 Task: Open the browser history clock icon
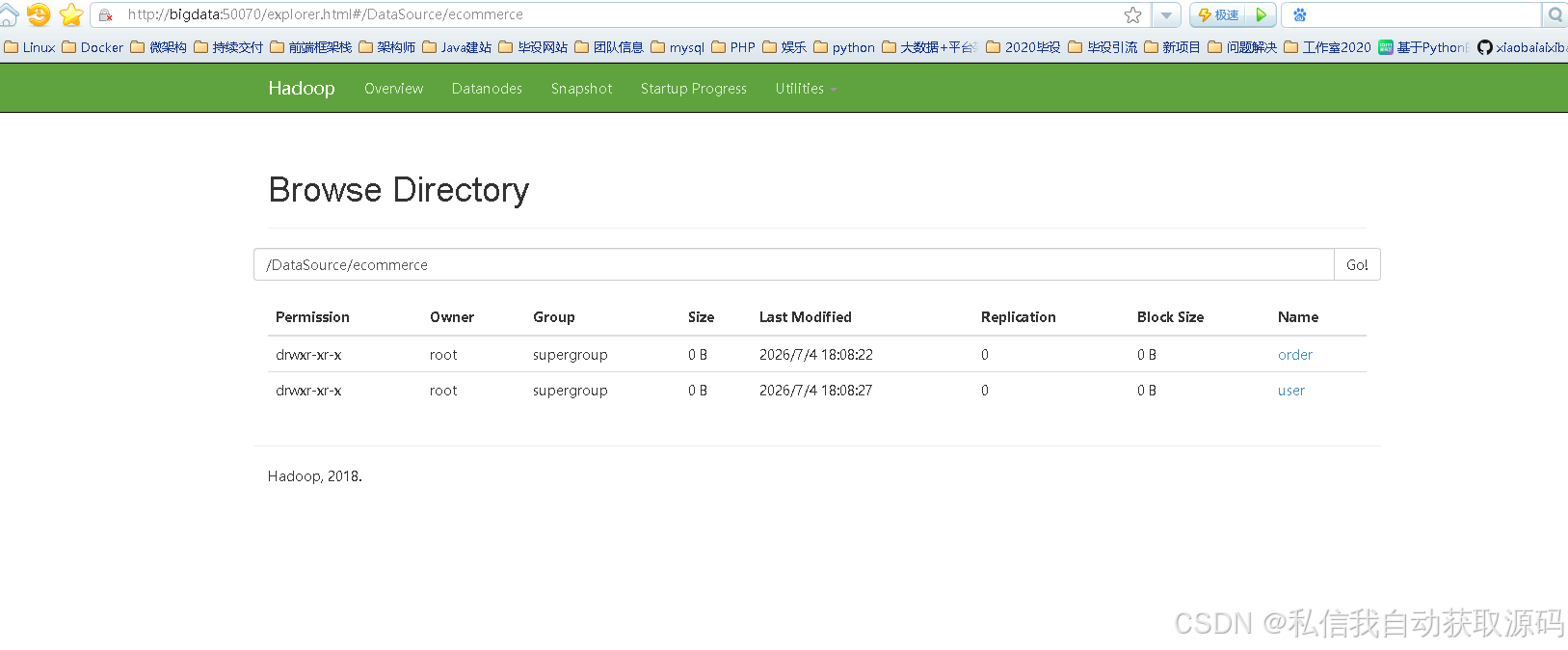(39, 14)
